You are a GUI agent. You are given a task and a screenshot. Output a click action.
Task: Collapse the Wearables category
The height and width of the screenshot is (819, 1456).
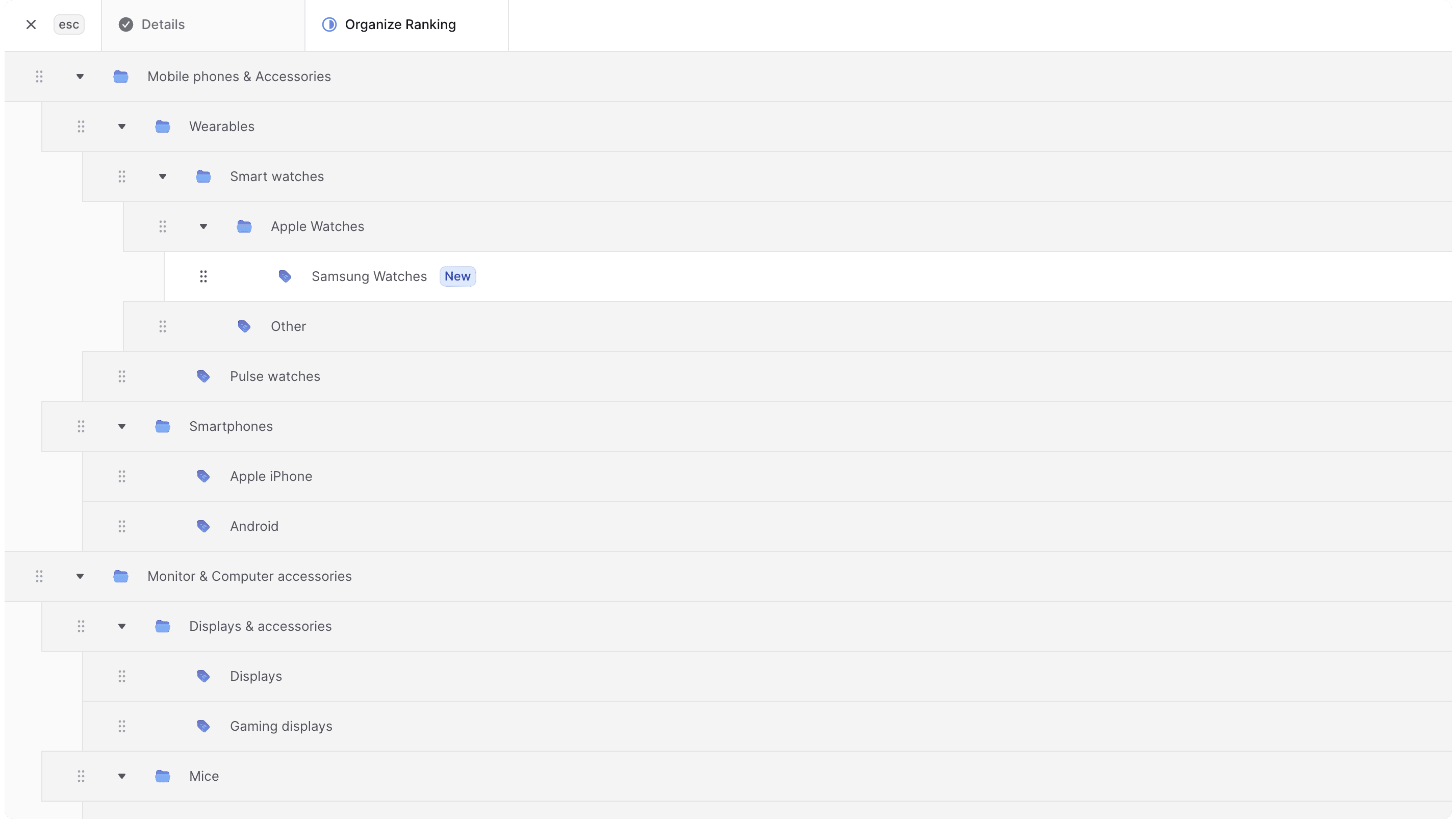pyautogui.click(x=121, y=126)
